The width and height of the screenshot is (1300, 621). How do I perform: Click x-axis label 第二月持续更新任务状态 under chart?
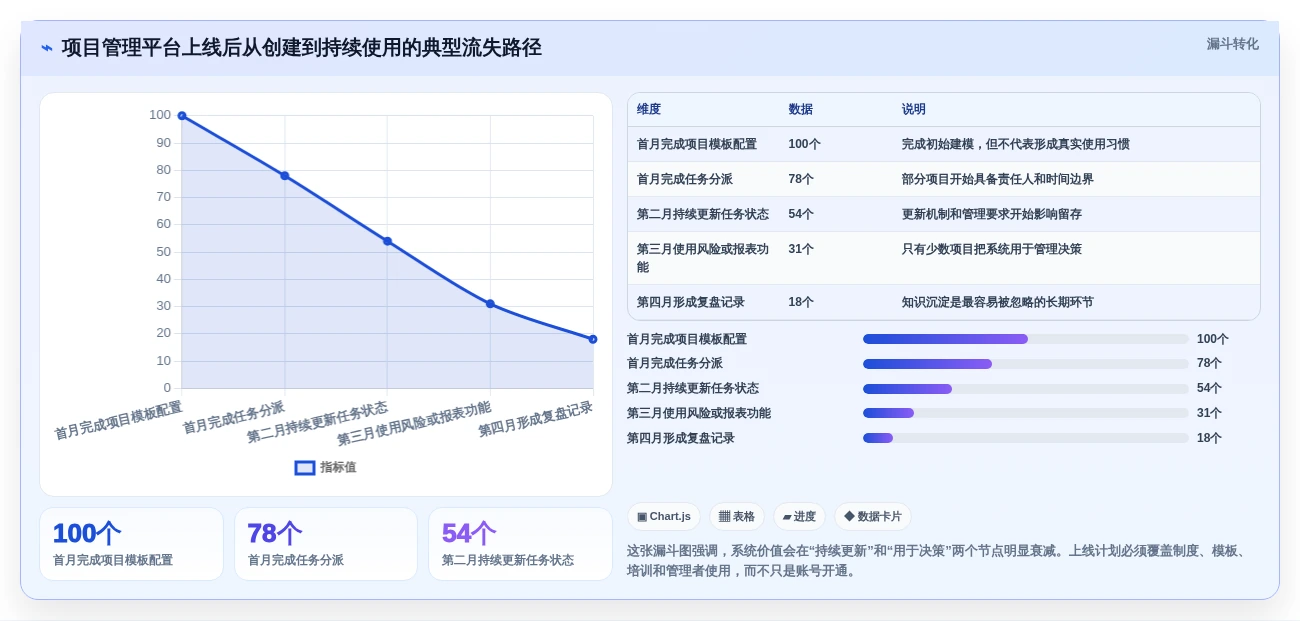[318, 422]
